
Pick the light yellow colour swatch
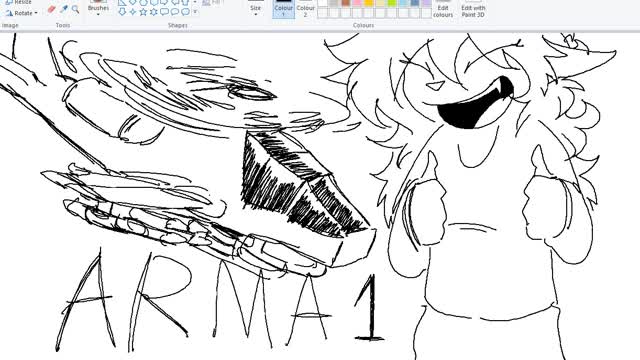pyautogui.click(x=380, y=2)
